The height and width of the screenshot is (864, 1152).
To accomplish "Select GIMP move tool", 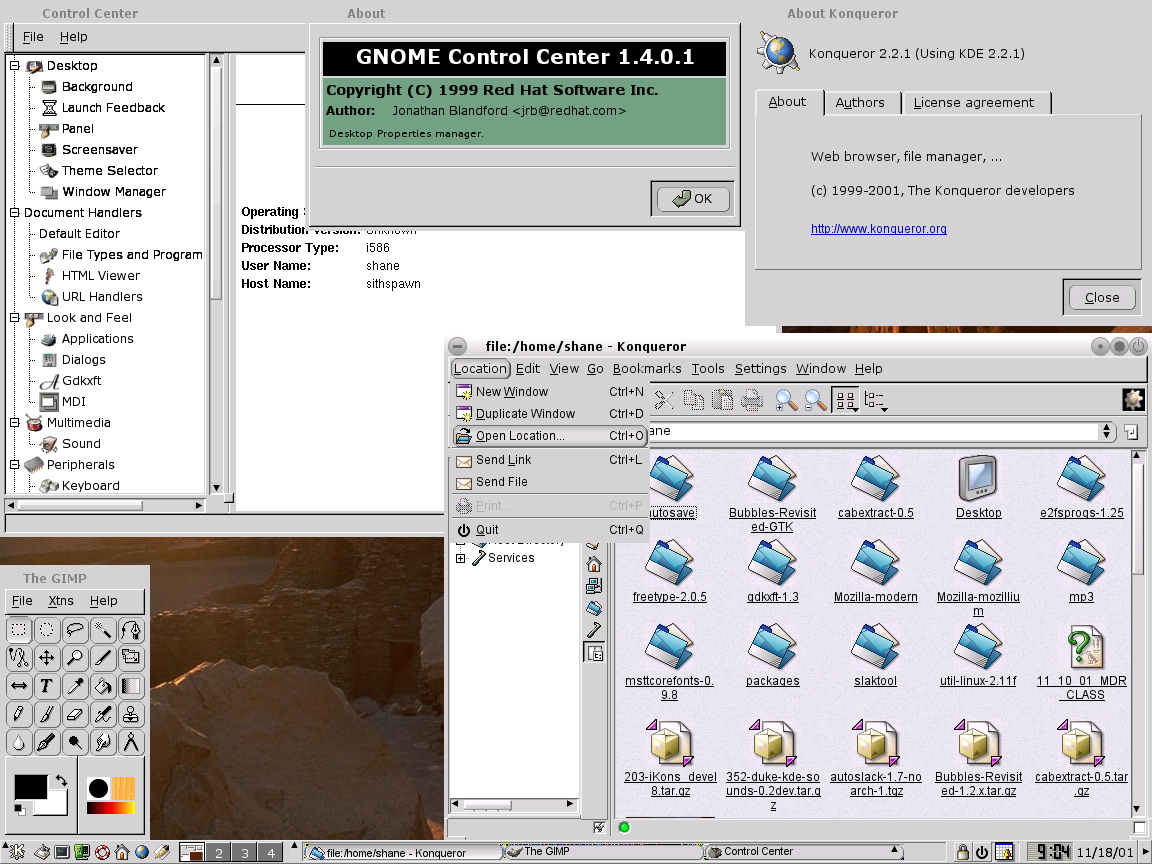I will tap(46, 658).
